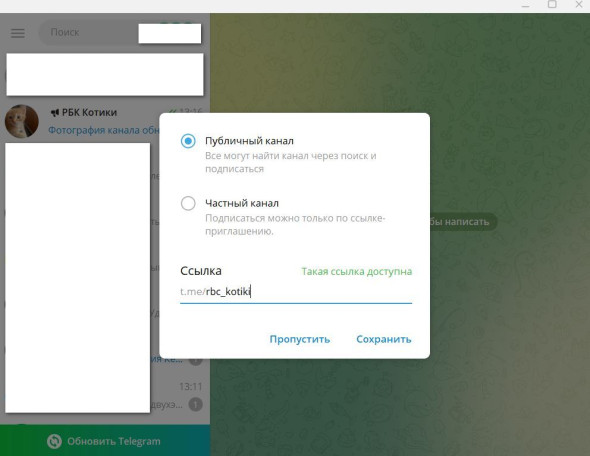Click the Частный канал label text
The width and height of the screenshot is (590, 456).
pos(242,203)
